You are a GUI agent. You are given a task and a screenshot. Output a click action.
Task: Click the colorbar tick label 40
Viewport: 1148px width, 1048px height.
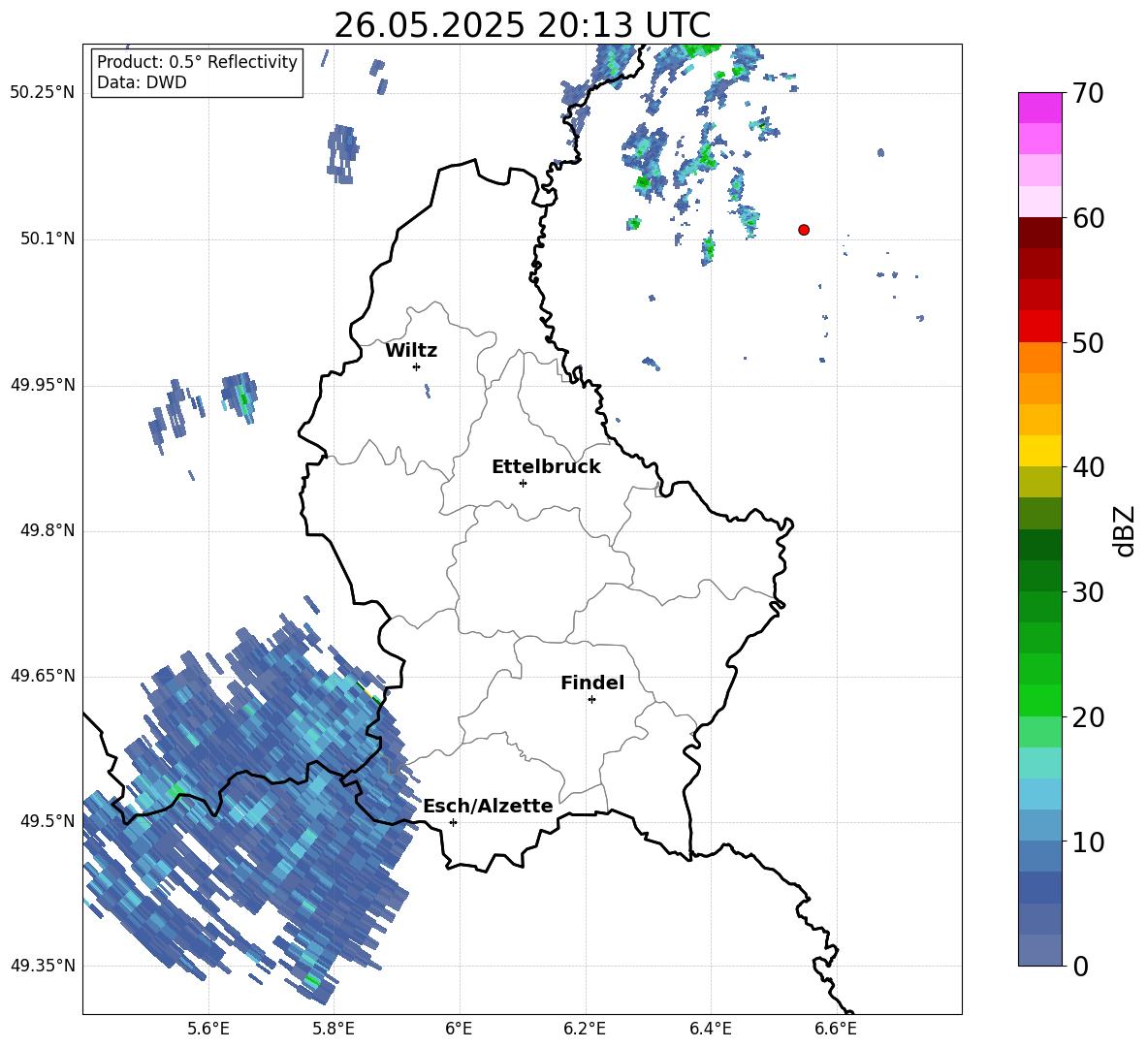click(x=1088, y=467)
